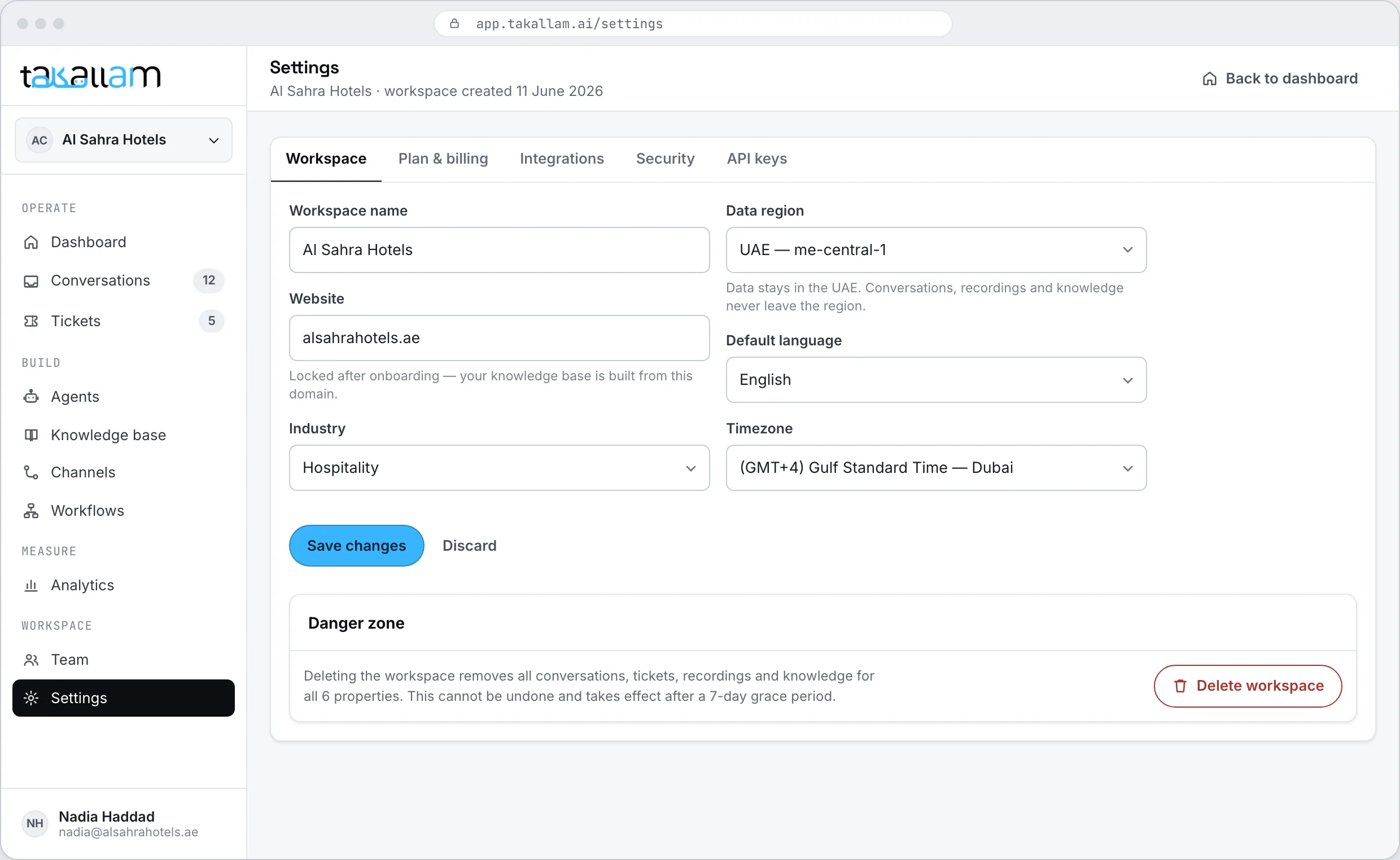Click the Team people icon
The image size is (1400, 860).
pos(30,660)
